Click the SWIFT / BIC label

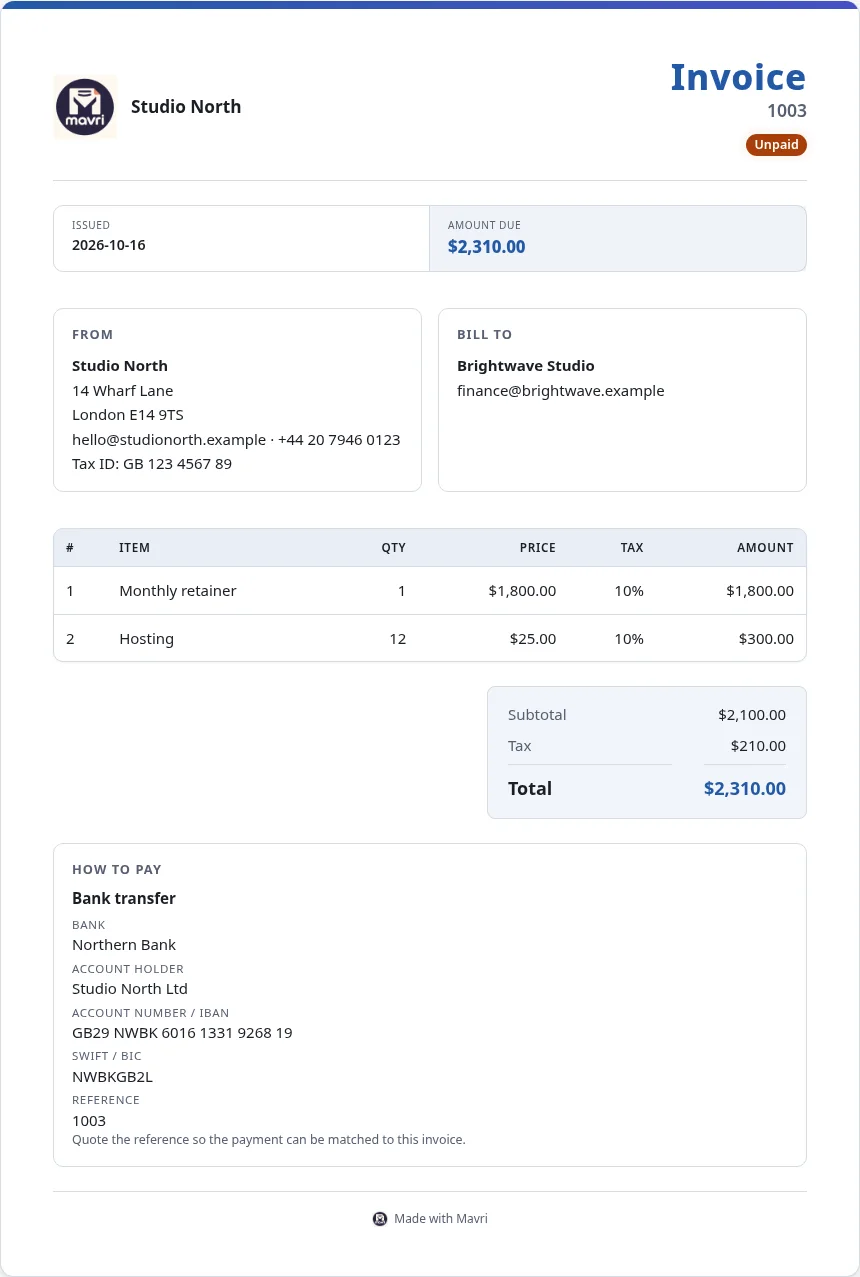click(x=107, y=1056)
